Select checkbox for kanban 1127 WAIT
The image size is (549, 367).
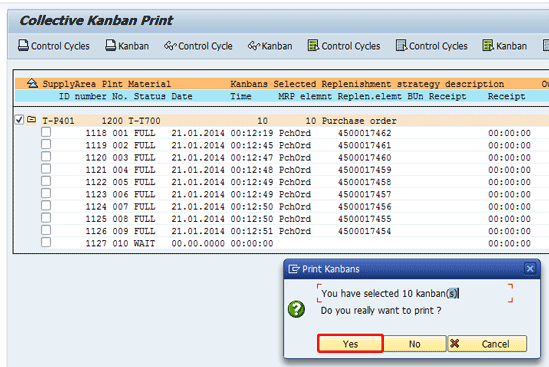[46, 242]
